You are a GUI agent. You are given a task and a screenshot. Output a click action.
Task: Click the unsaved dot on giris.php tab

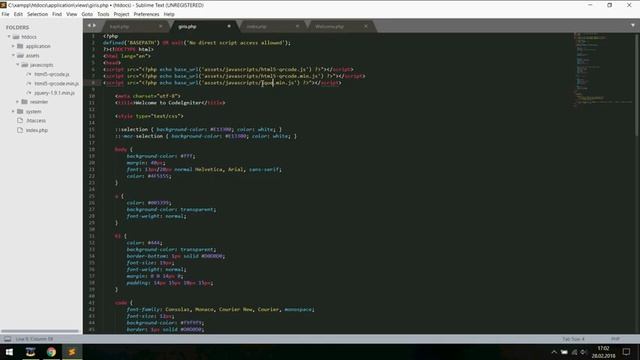click(x=229, y=26)
